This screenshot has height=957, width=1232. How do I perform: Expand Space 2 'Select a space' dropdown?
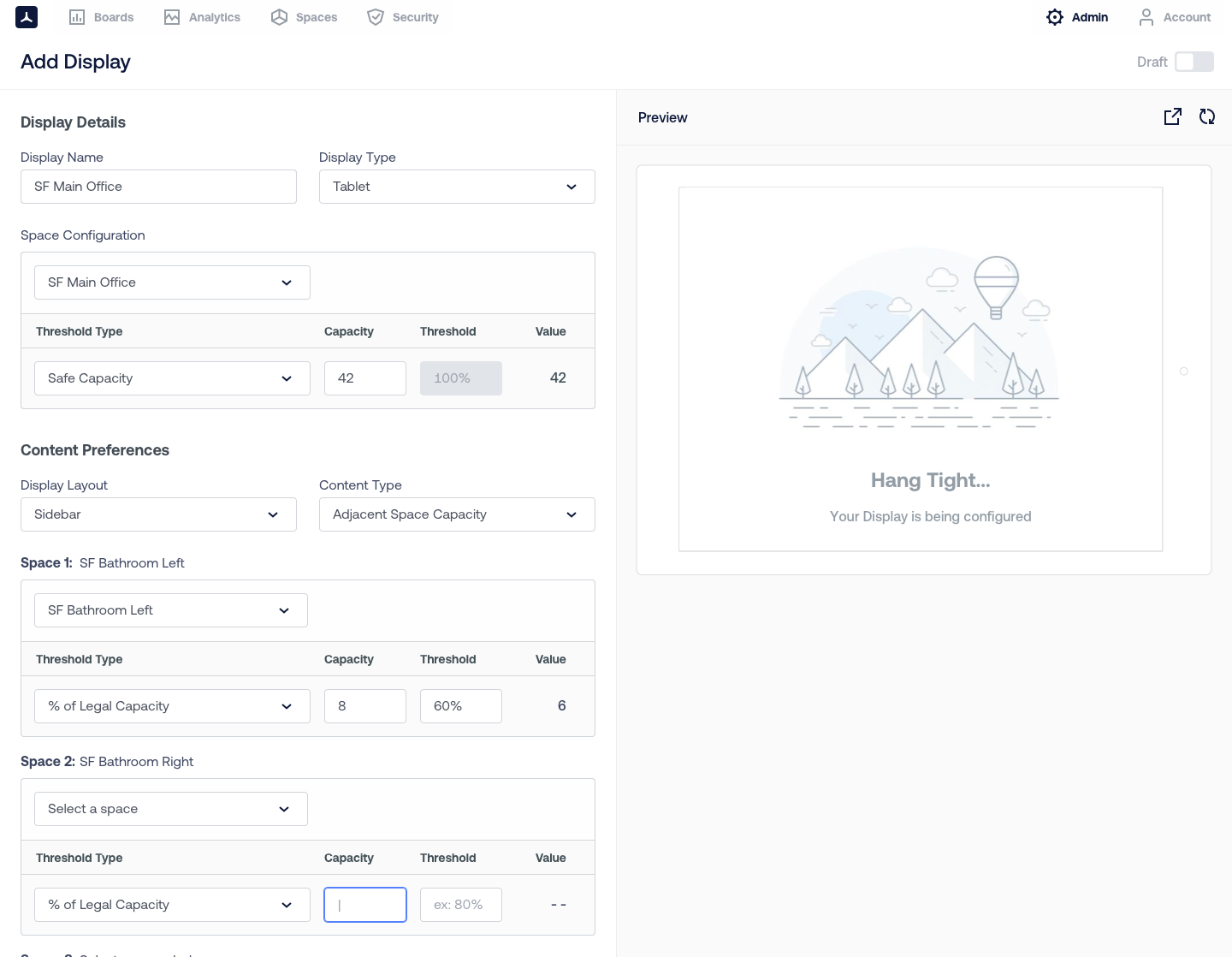coord(171,809)
